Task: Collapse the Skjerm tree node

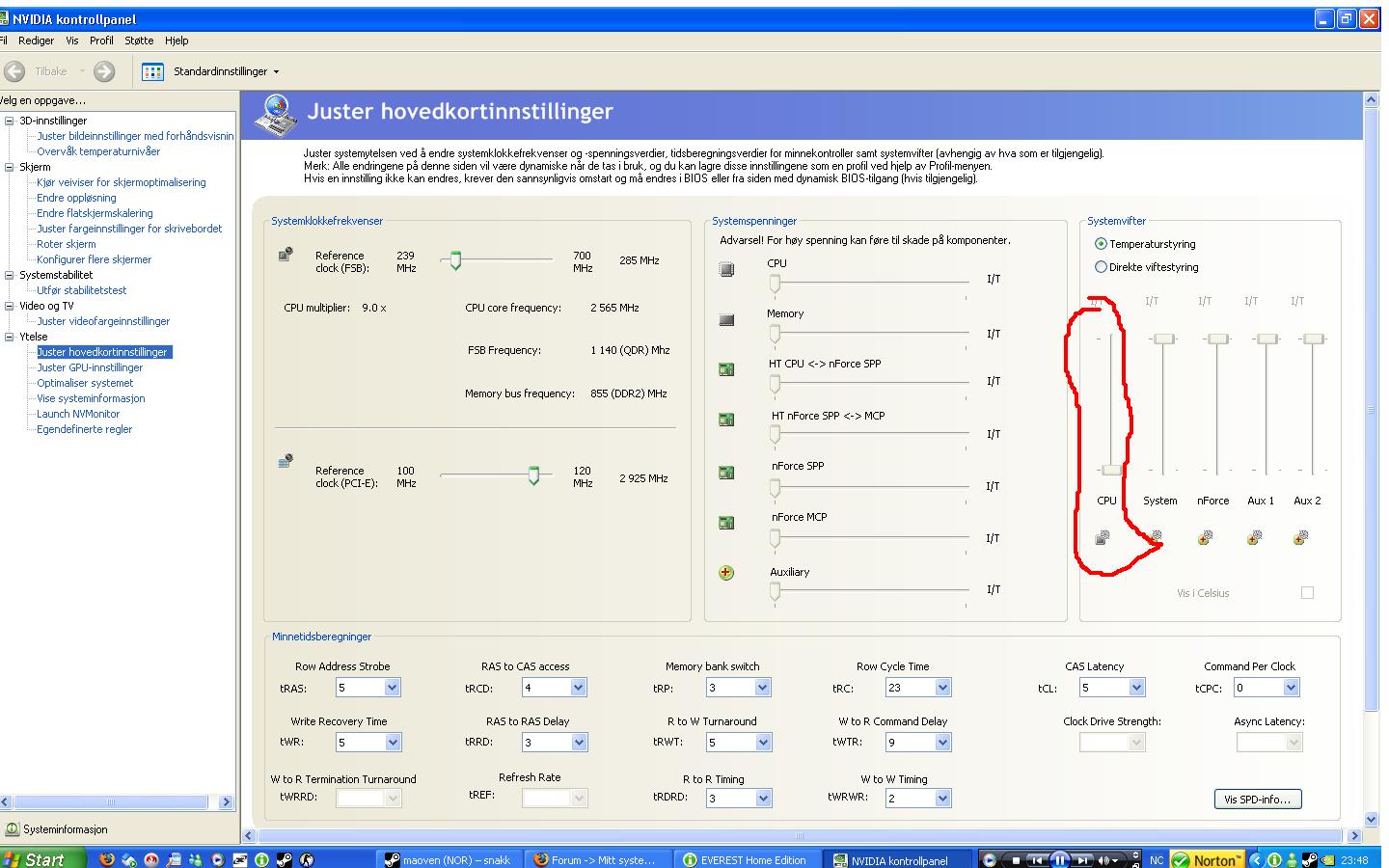Action: coord(10,167)
